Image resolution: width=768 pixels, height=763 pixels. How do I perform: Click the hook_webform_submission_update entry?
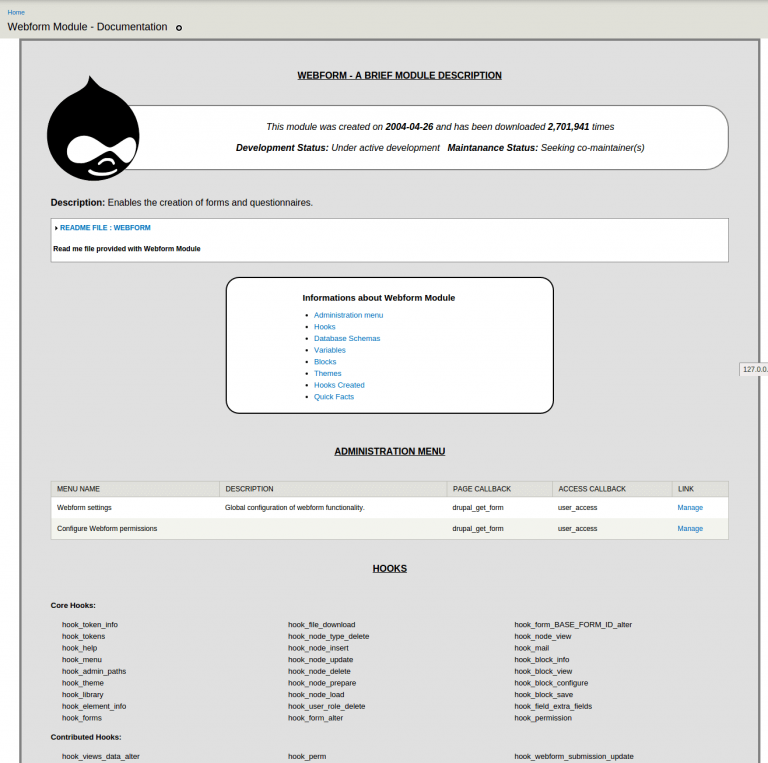coord(574,757)
